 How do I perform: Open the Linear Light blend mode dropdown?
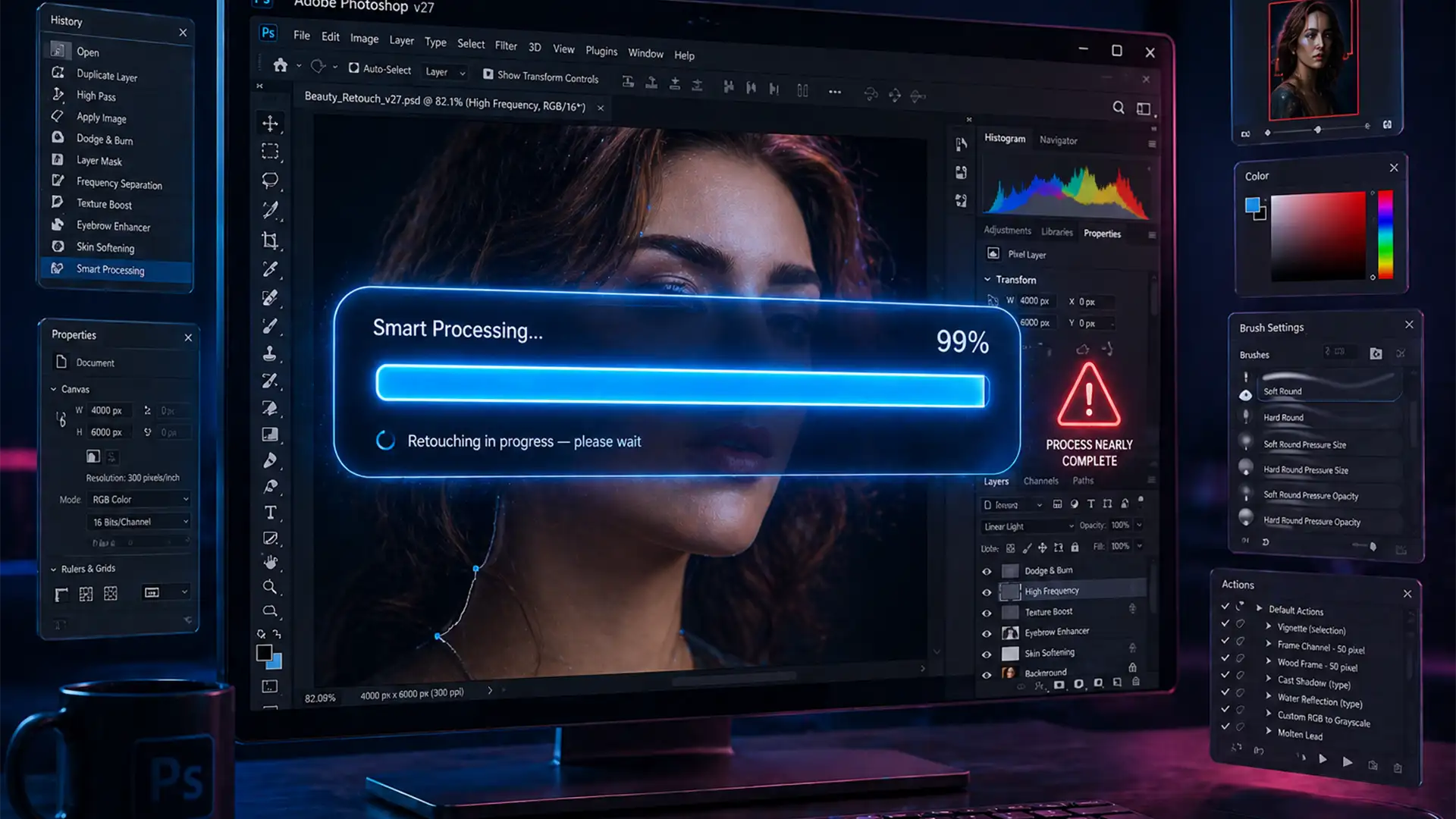pos(1026,525)
